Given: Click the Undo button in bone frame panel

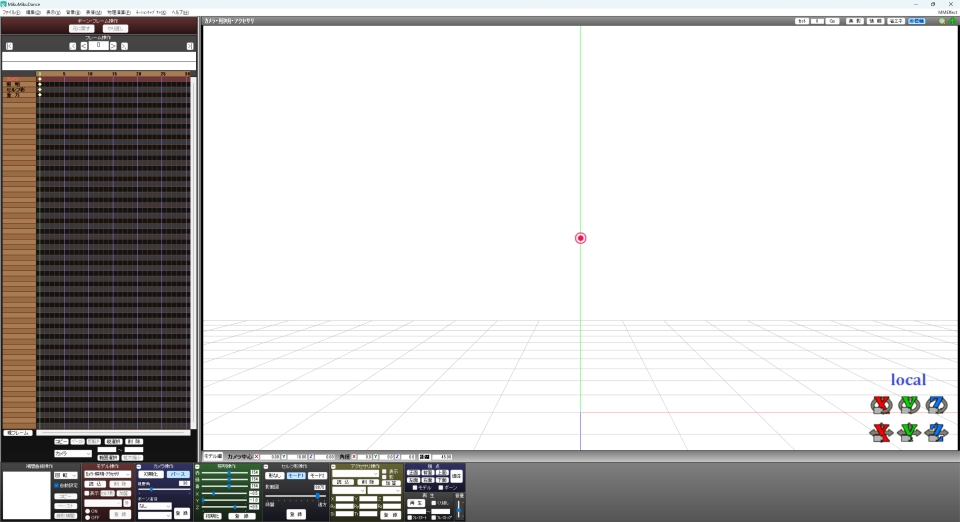Looking at the screenshot, I should [81, 29].
